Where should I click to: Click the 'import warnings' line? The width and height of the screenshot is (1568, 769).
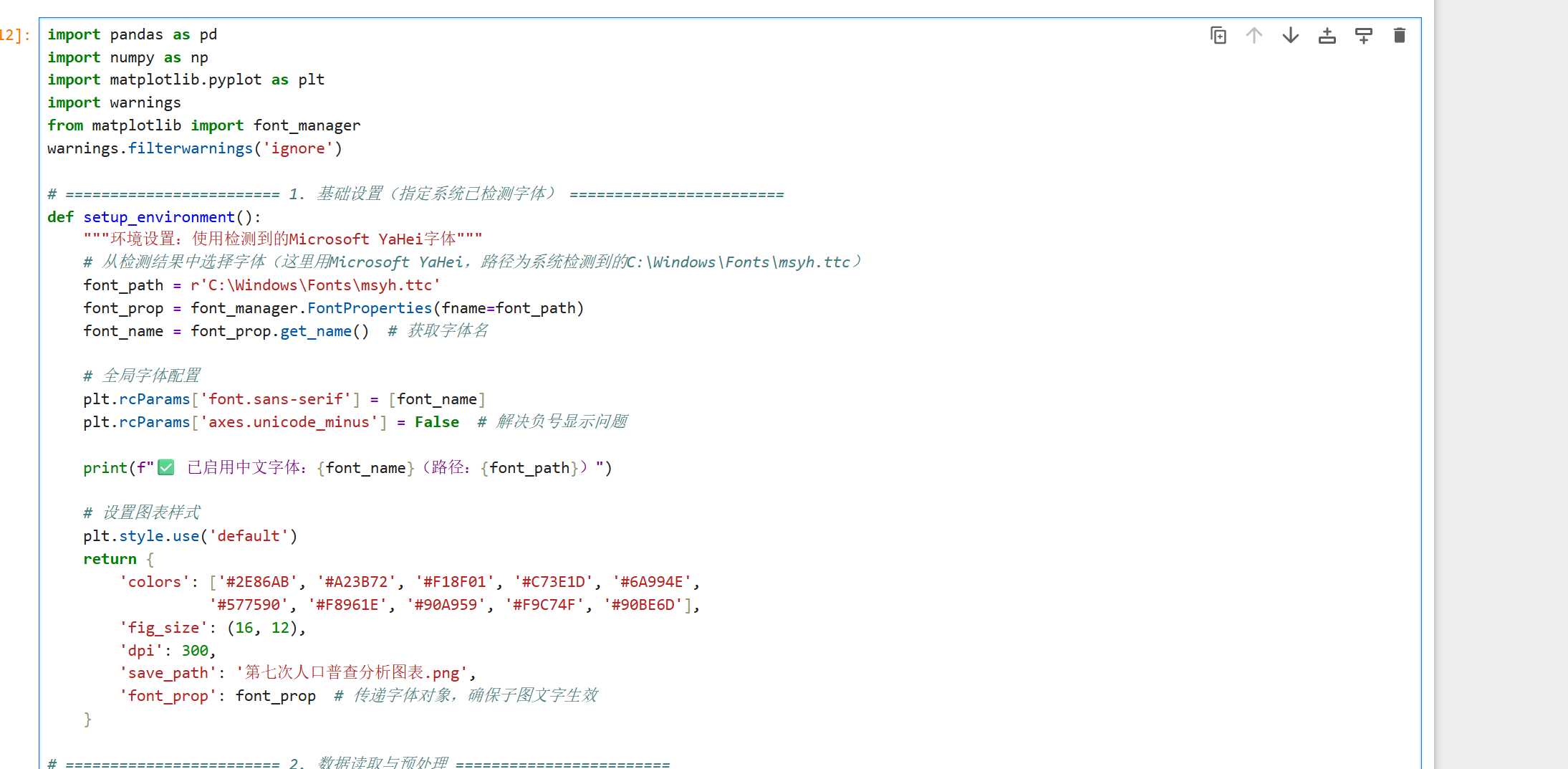click(114, 102)
